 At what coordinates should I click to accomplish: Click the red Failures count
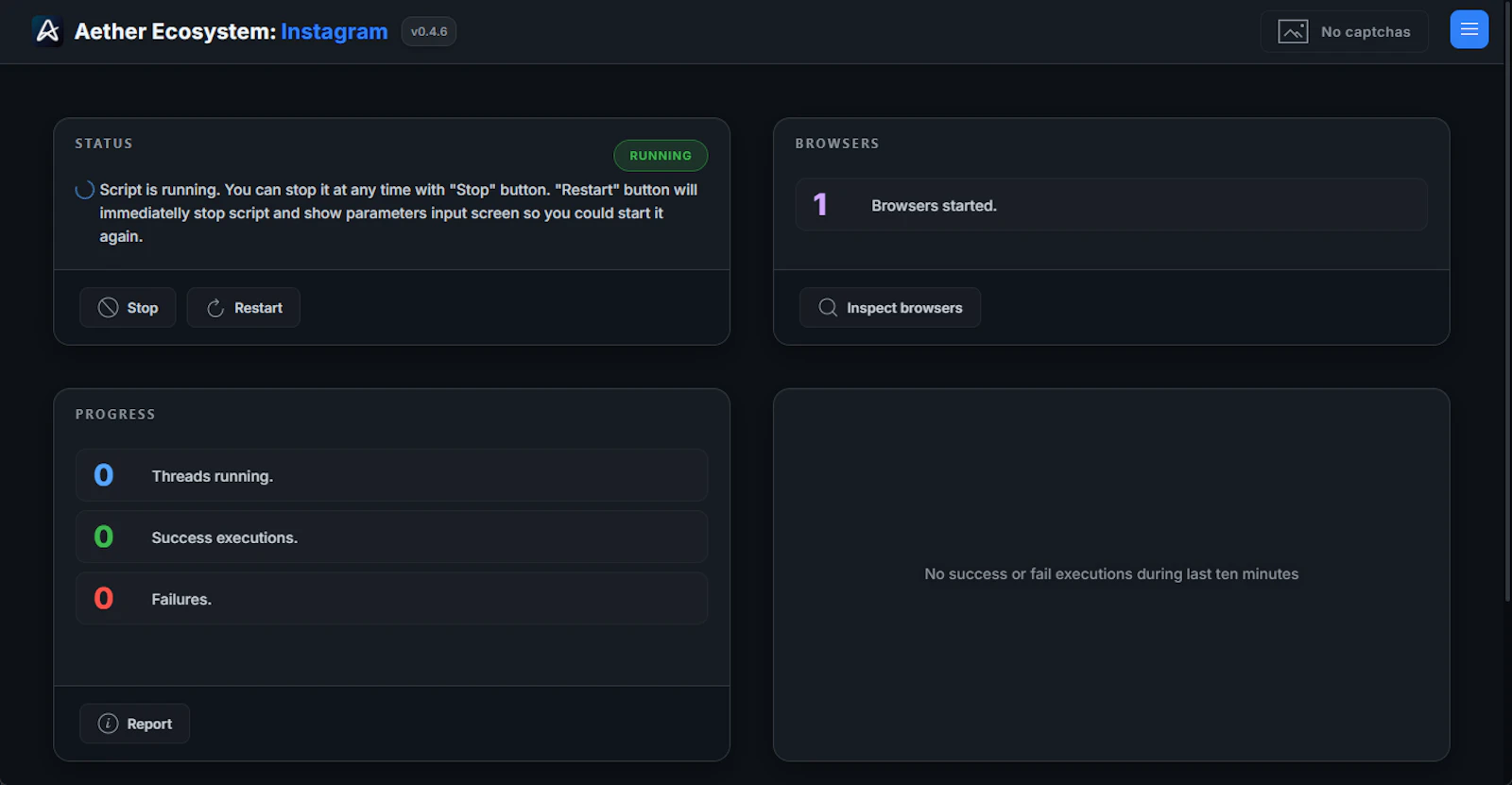tap(104, 598)
